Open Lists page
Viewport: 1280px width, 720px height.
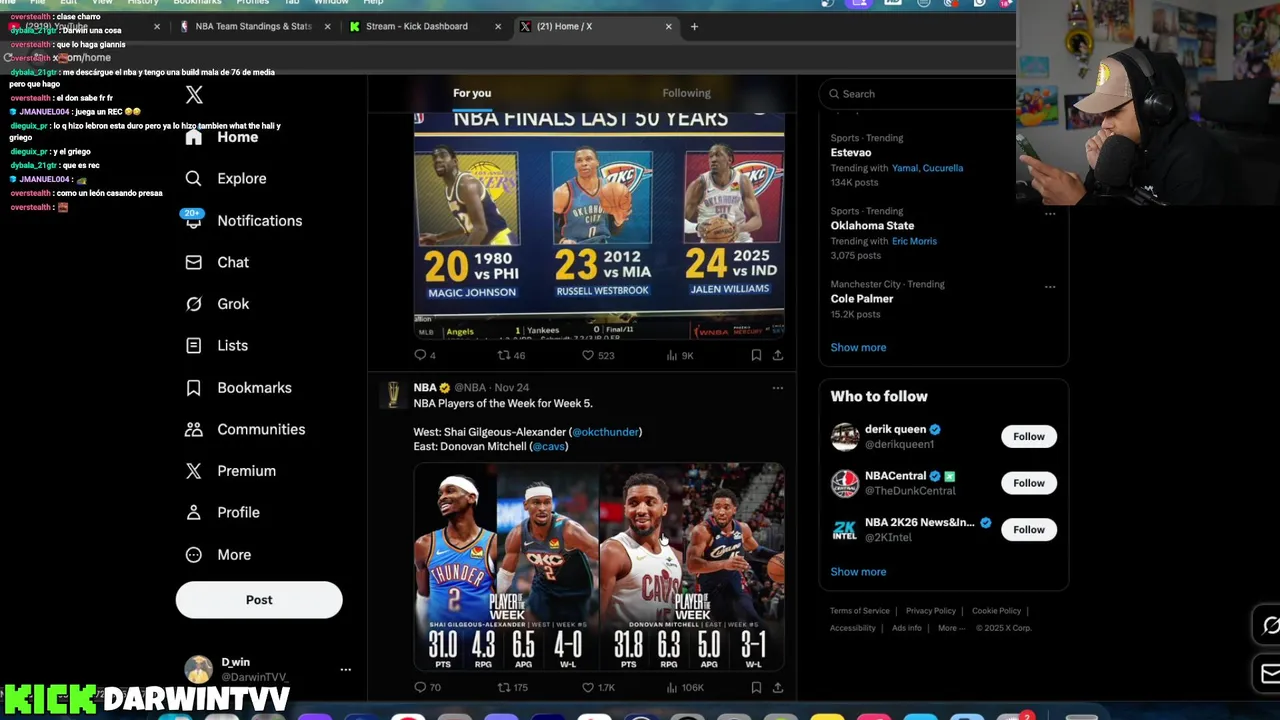point(216,345)
